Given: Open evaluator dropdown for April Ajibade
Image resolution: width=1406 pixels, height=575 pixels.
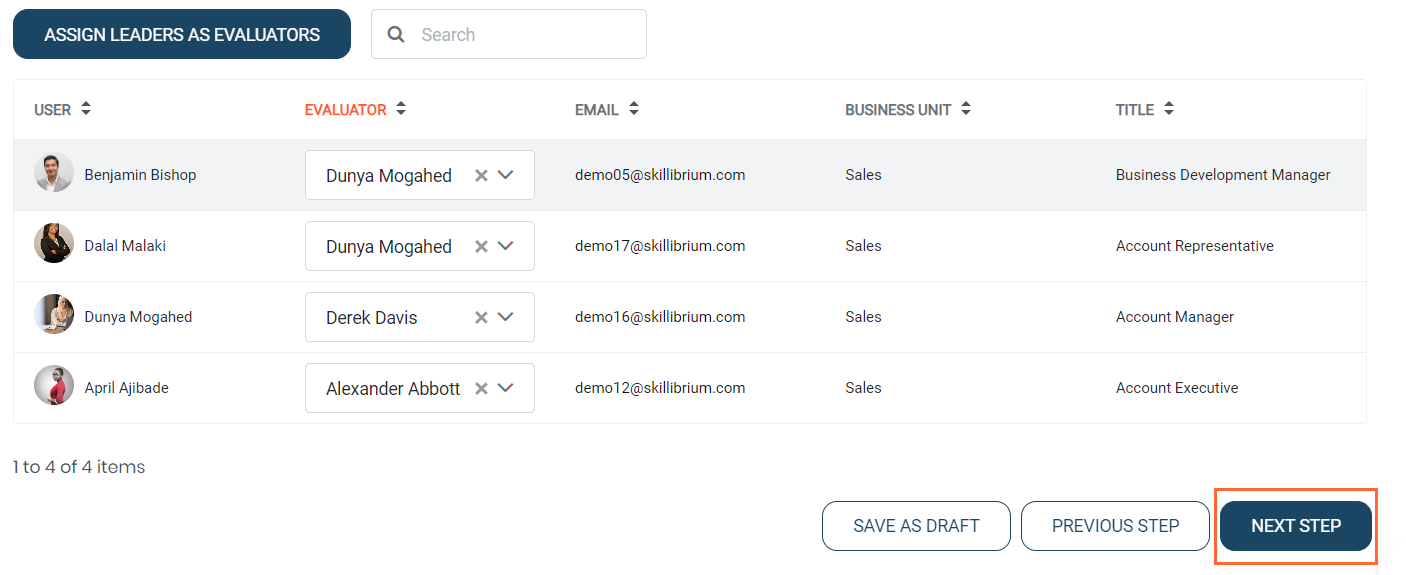Looking at the screenshot, I should (506, 388).
